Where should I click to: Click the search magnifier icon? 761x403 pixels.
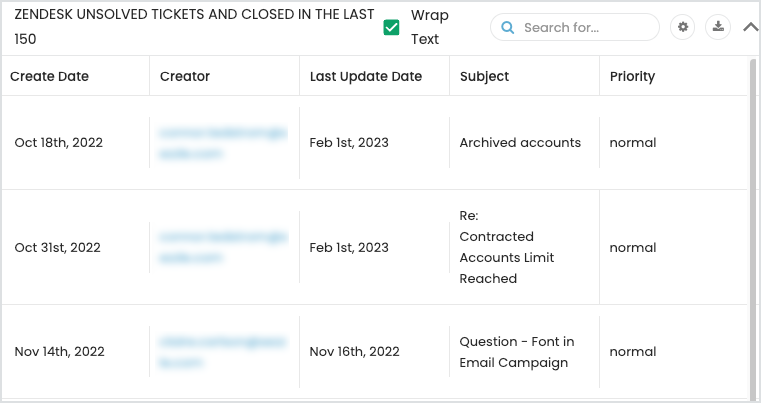click(x=508, y=27)
